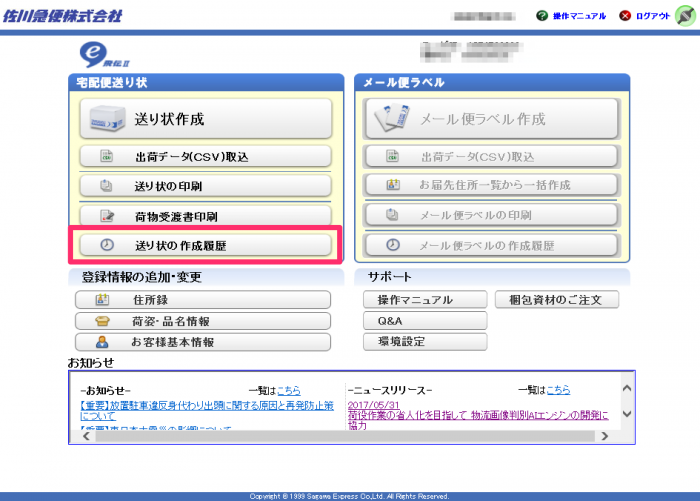The width and height of the screenshot is (700, 501).
Task: Click the red X logout icon
Action: (x=625, y=16)
